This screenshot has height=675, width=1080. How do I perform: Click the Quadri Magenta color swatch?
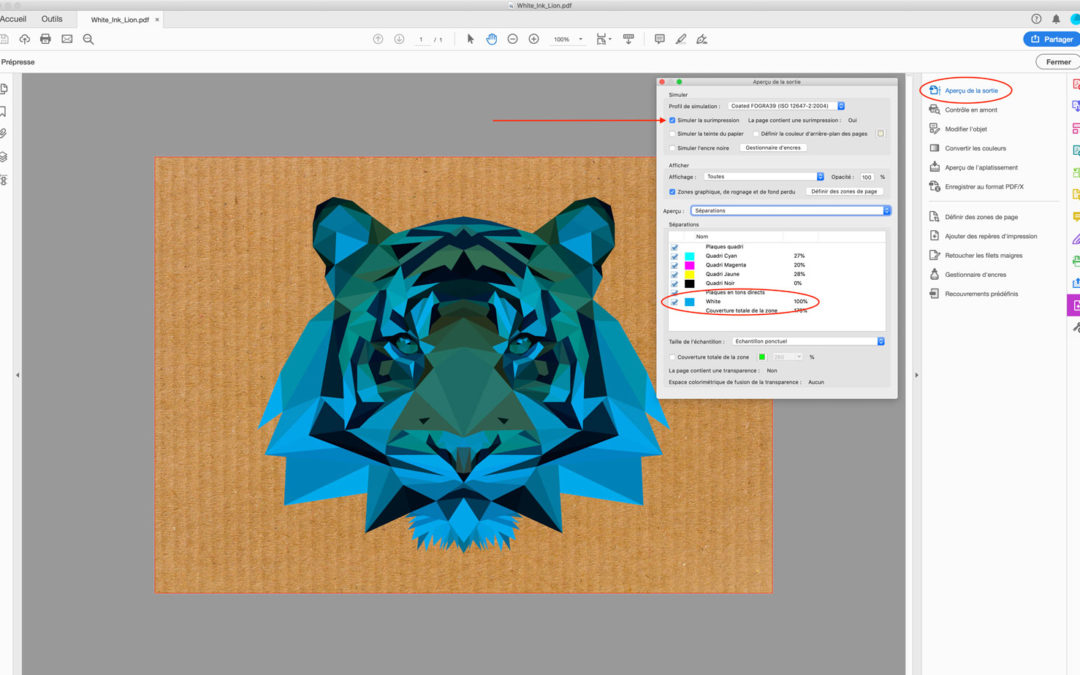click(689, 265)
